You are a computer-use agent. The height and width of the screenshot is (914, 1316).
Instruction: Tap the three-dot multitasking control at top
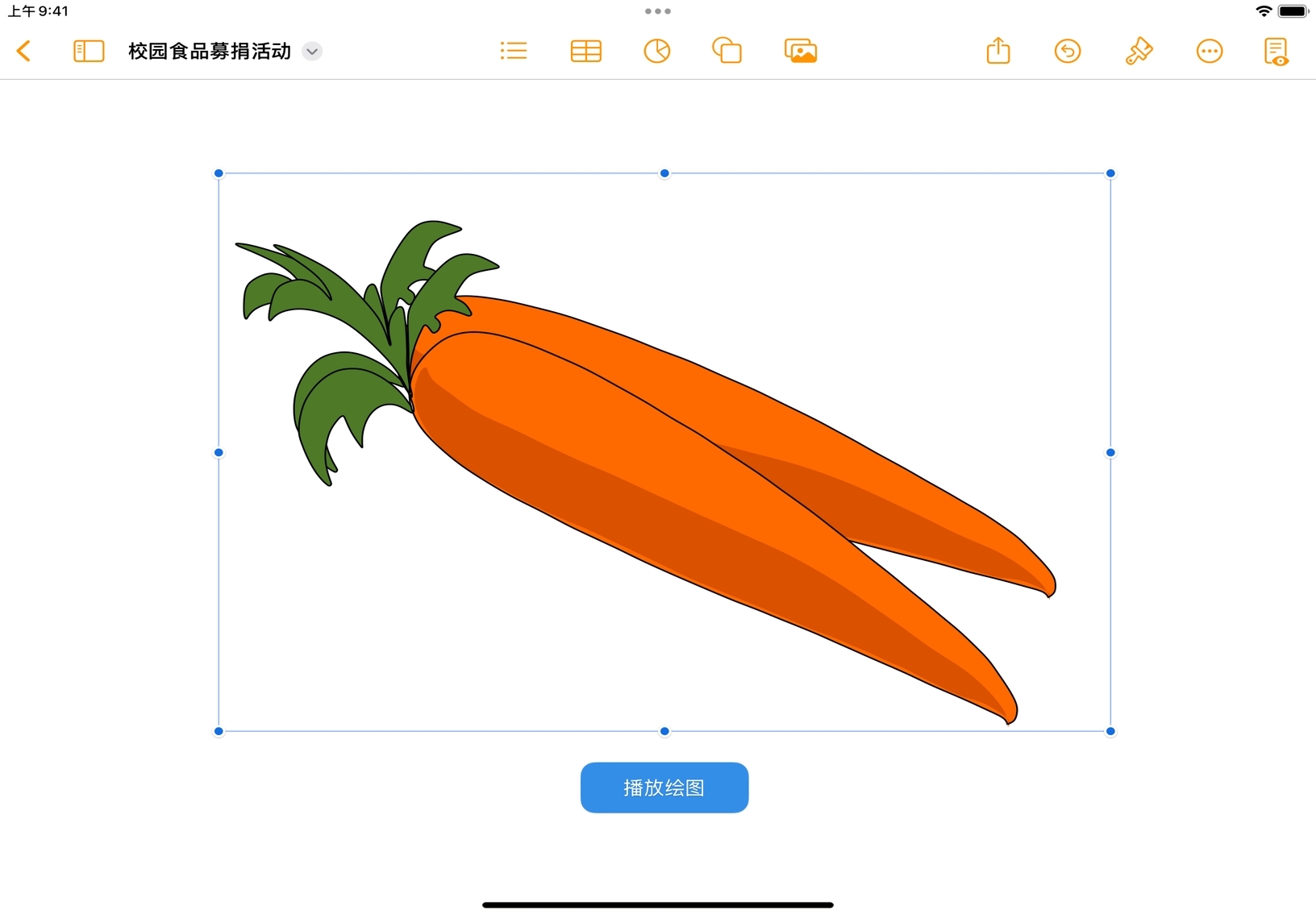click(x=658, y=11)
